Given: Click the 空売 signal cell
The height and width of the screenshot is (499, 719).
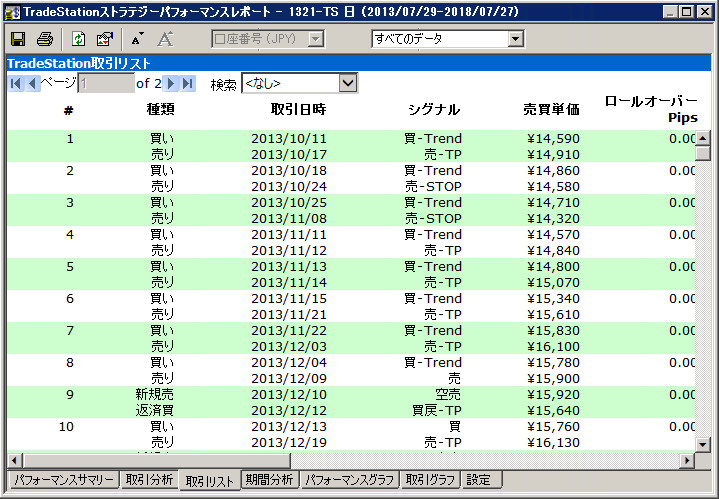Looking at the screenshot, I should 448,394.
